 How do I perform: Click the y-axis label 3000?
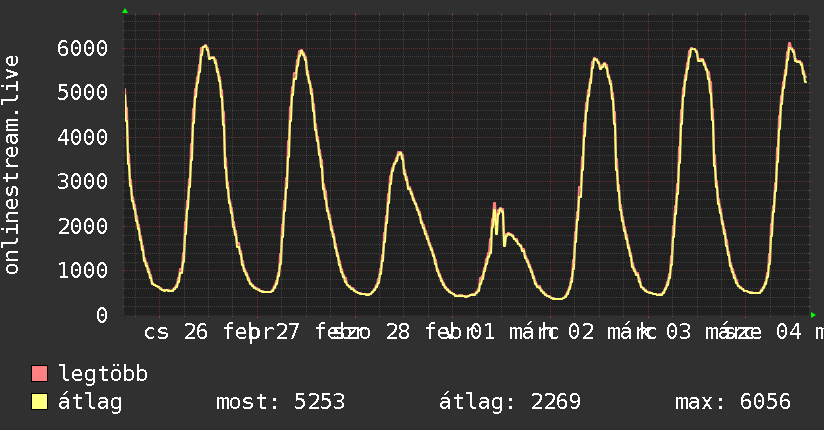pos(83,181)
